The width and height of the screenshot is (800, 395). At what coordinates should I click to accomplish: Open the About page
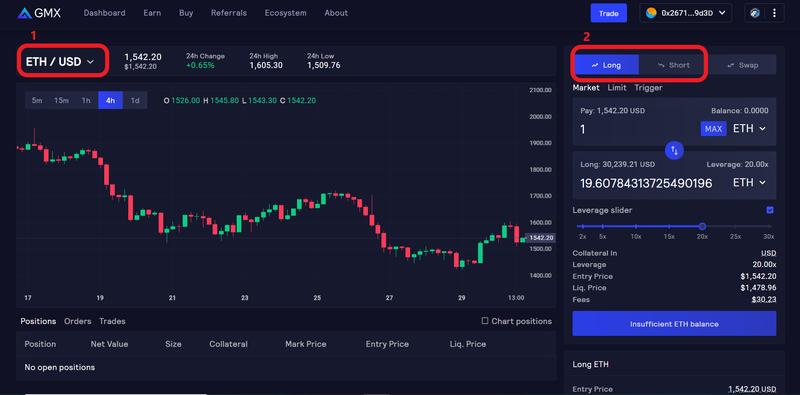[336, 13]
